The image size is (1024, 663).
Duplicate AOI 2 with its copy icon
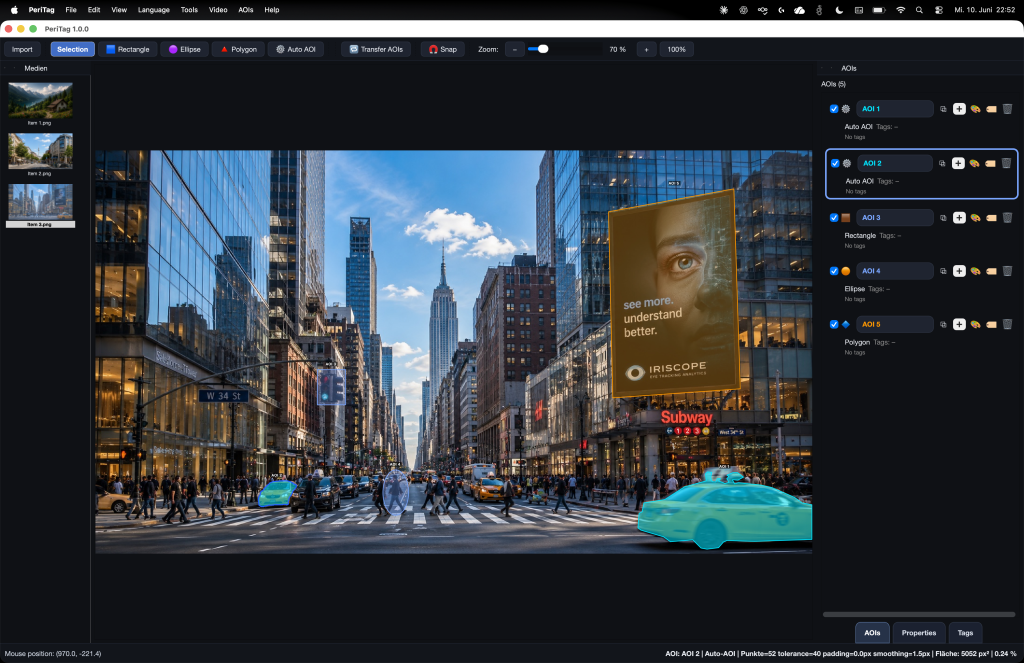pos(942,163)
